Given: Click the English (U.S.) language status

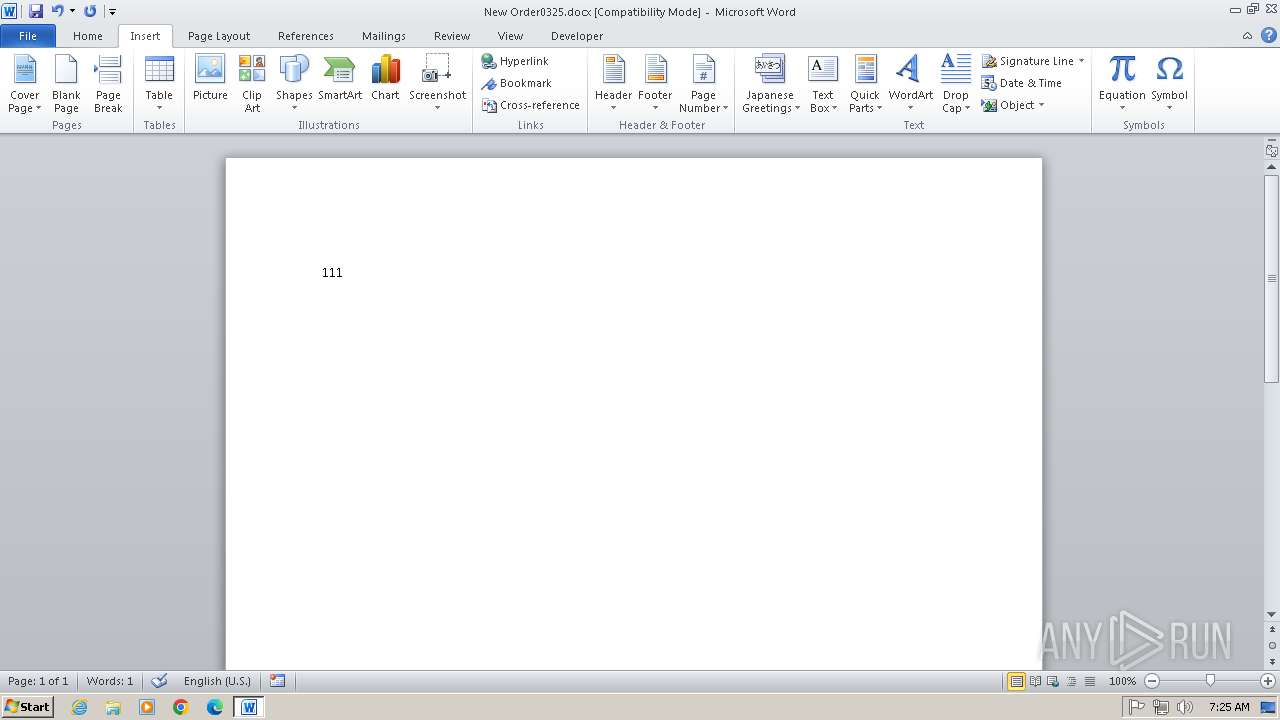Looking at the screenshot, I should coord(217,681).
